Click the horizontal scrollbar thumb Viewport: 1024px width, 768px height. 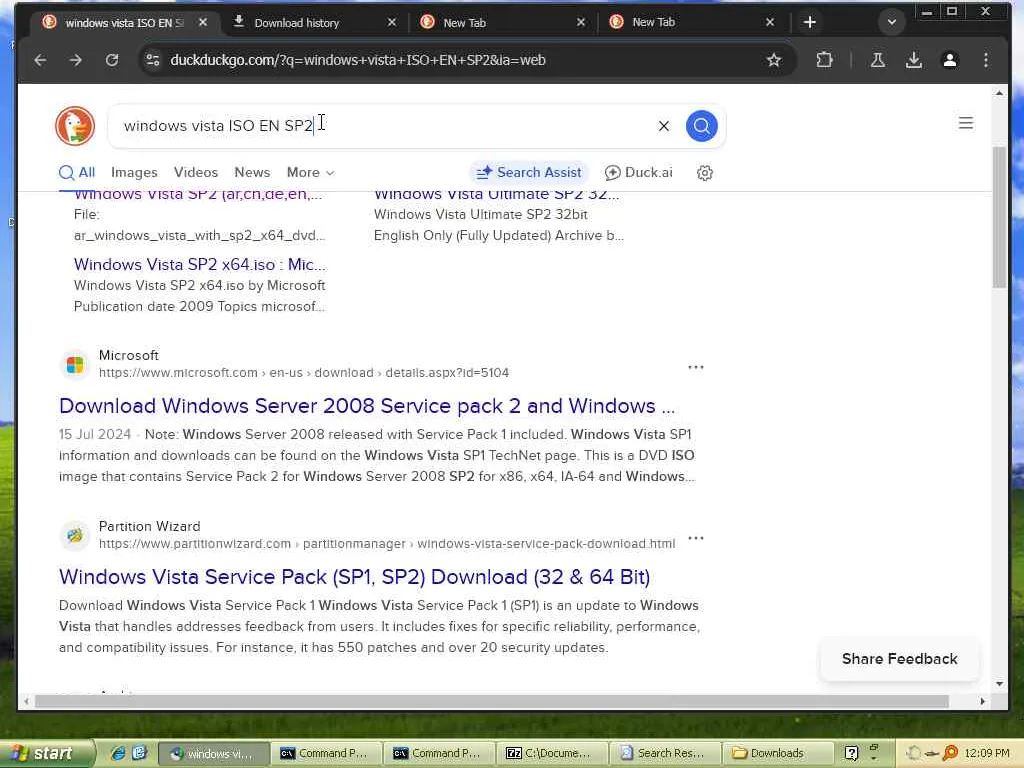click(x=492, y=701)
